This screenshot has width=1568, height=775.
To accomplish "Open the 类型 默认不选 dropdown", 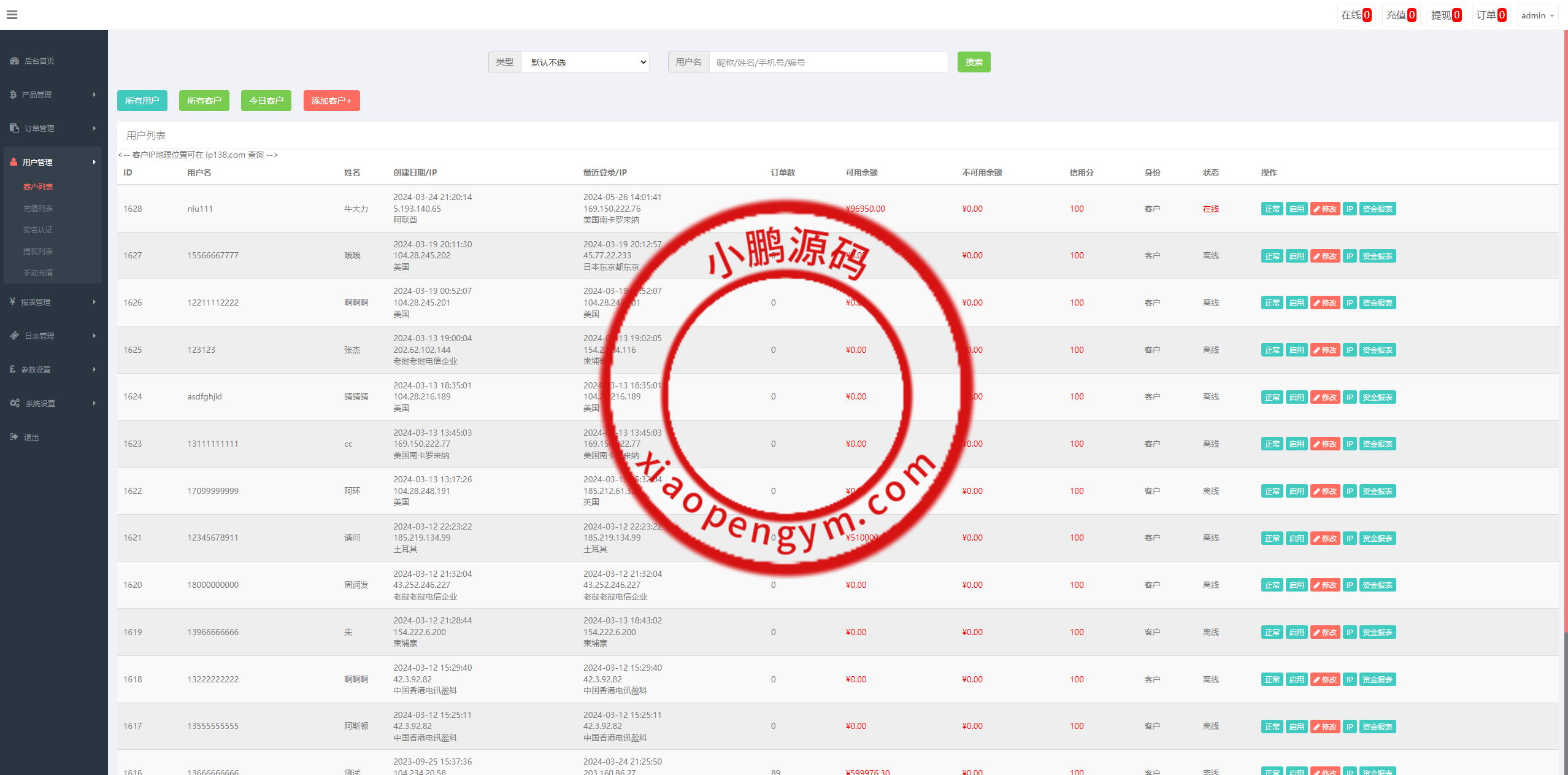I will click(x=585, y=62).
